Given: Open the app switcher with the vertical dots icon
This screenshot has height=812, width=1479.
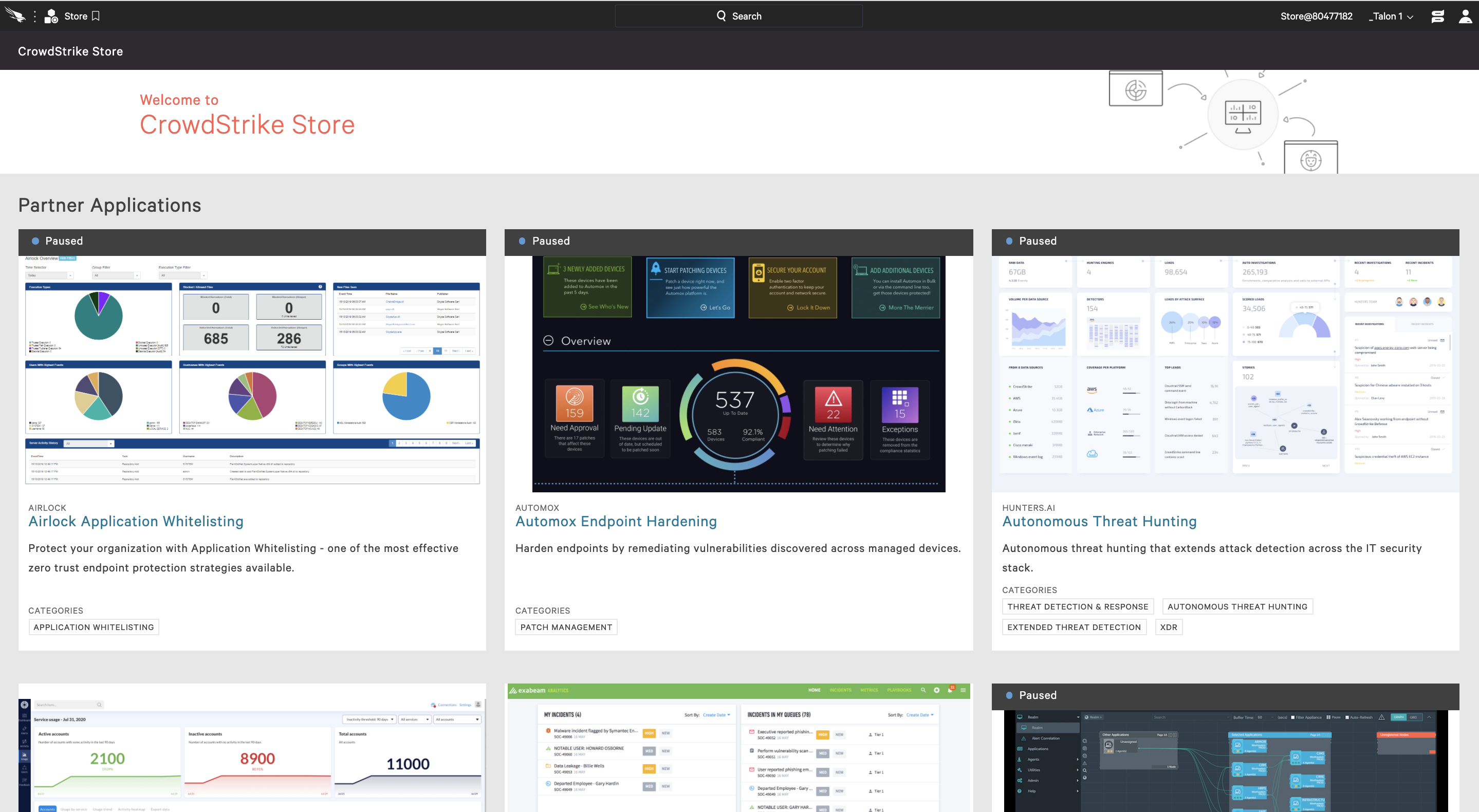Looking at the screenshot, I should point(34,15).
